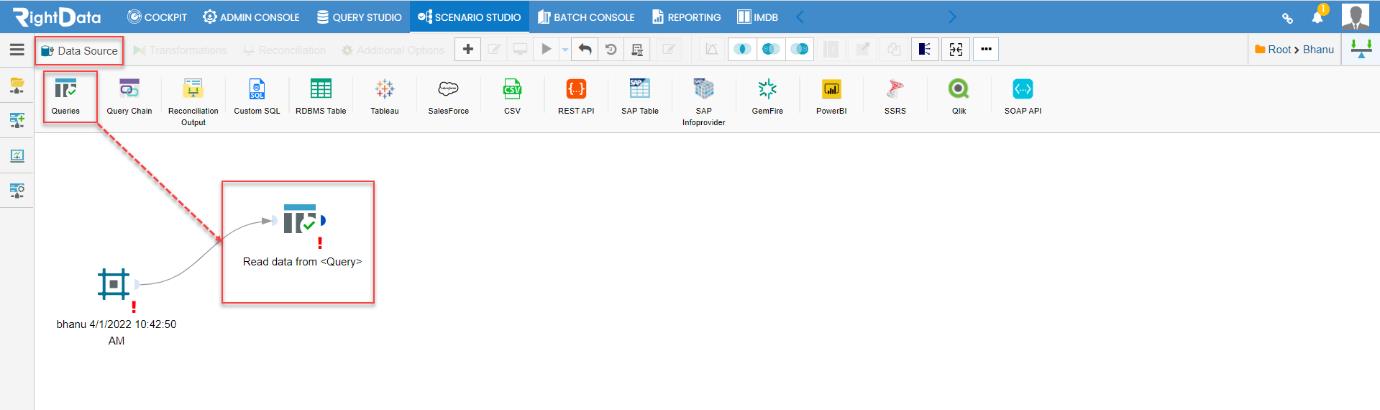Open the user profile avatar

tap(1355, 16)
